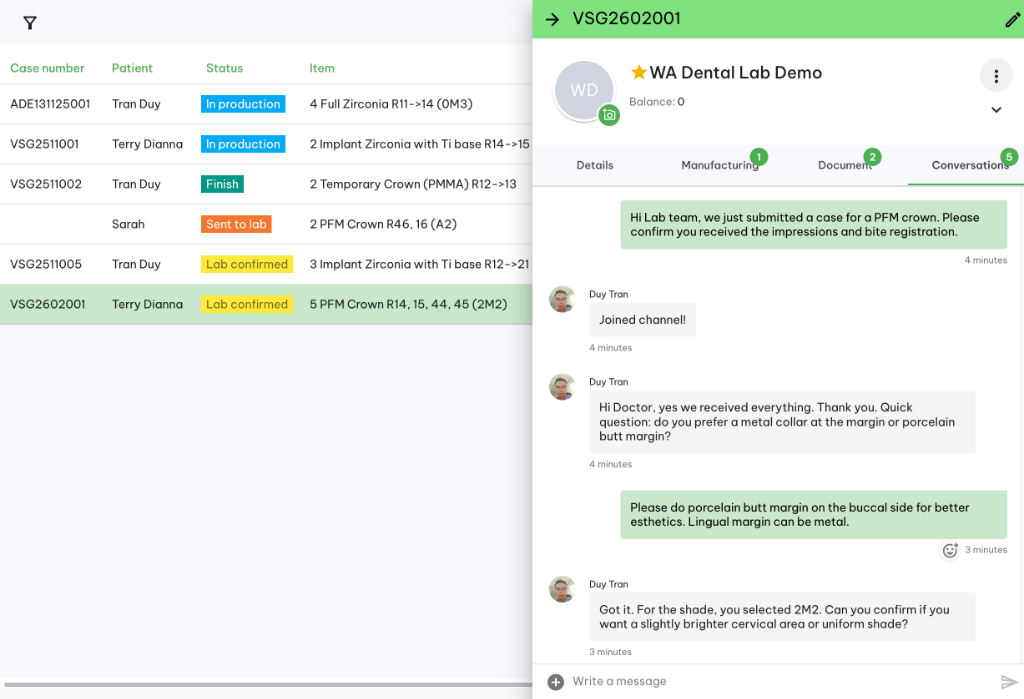Open the filter panel

click(29, 21)
